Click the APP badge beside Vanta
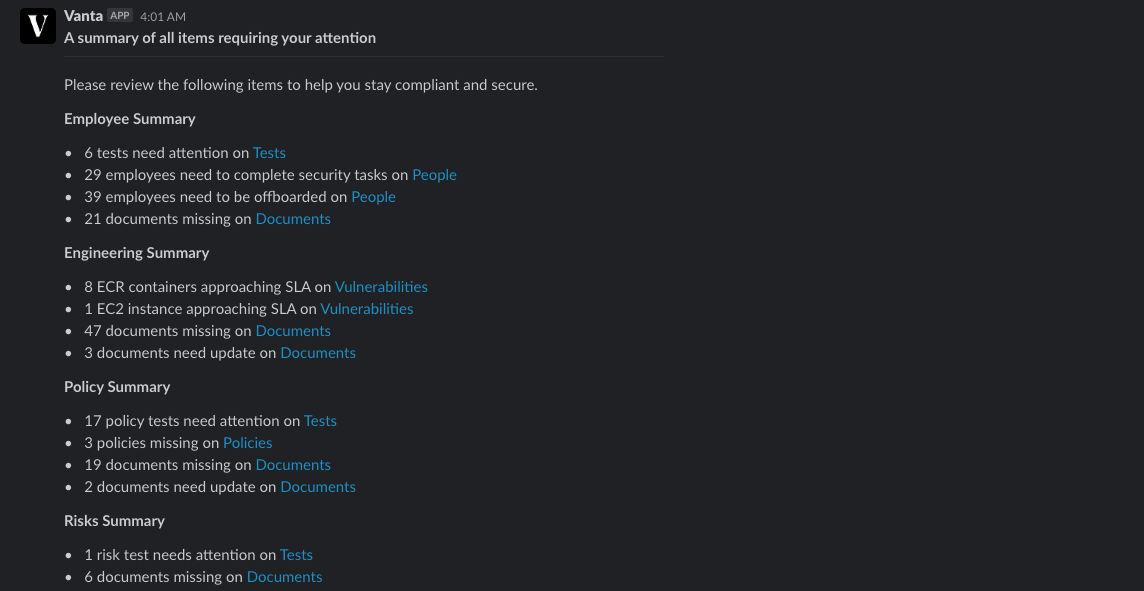Viewport: 1144px width, 591px height. point(120,16)
